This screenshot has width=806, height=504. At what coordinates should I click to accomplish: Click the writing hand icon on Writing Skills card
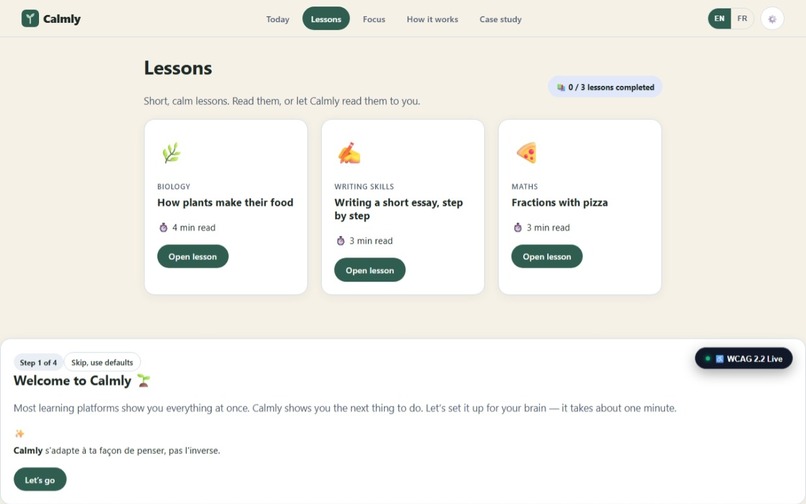click(x=349, y=153)
